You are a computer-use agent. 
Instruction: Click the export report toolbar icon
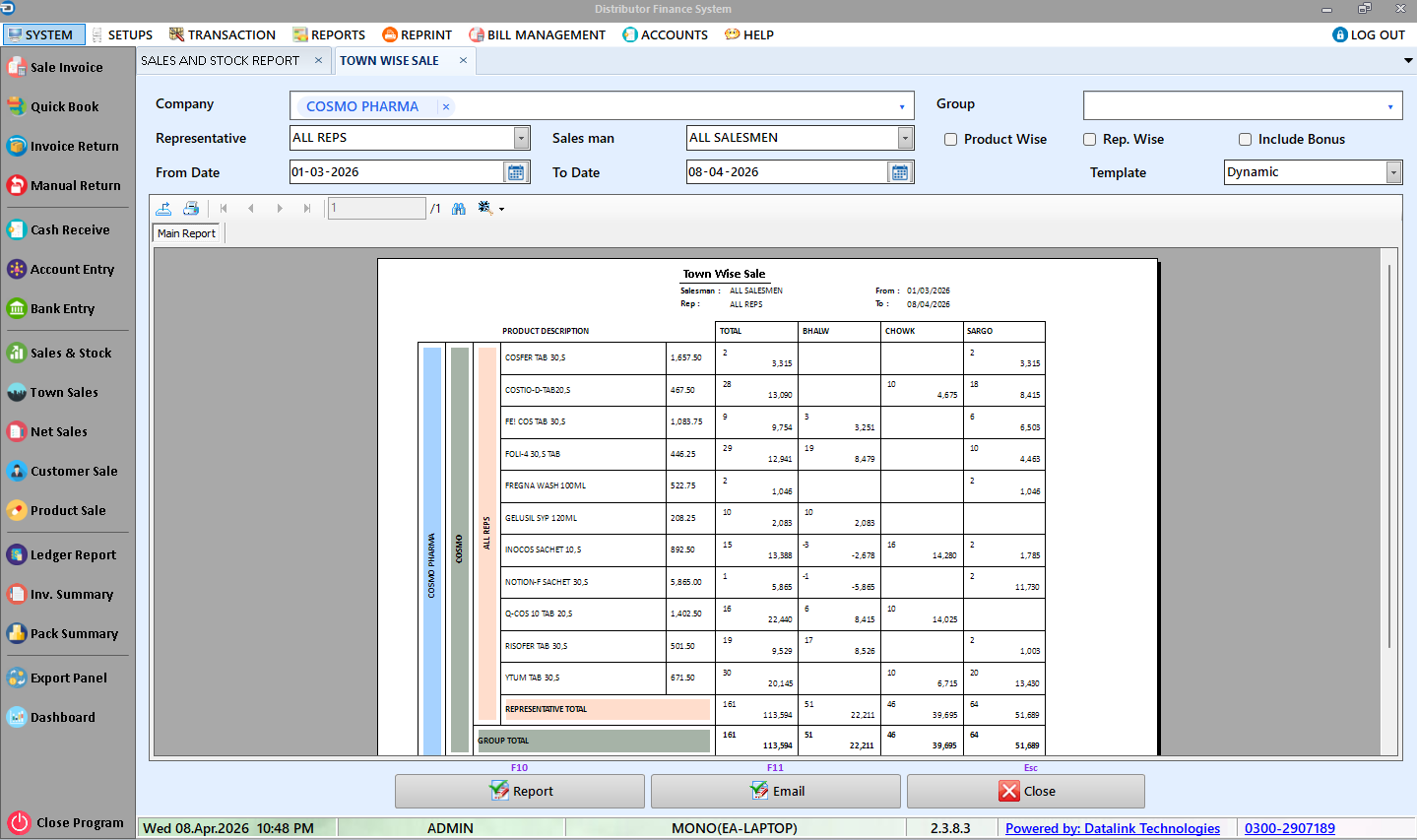click(x=163, y=208)
